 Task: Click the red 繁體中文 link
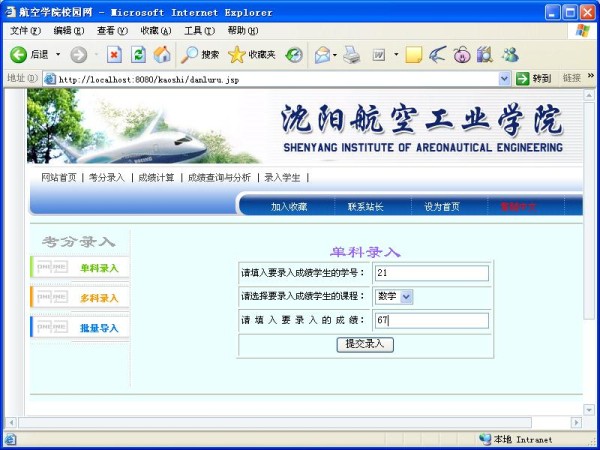(518, 207)
